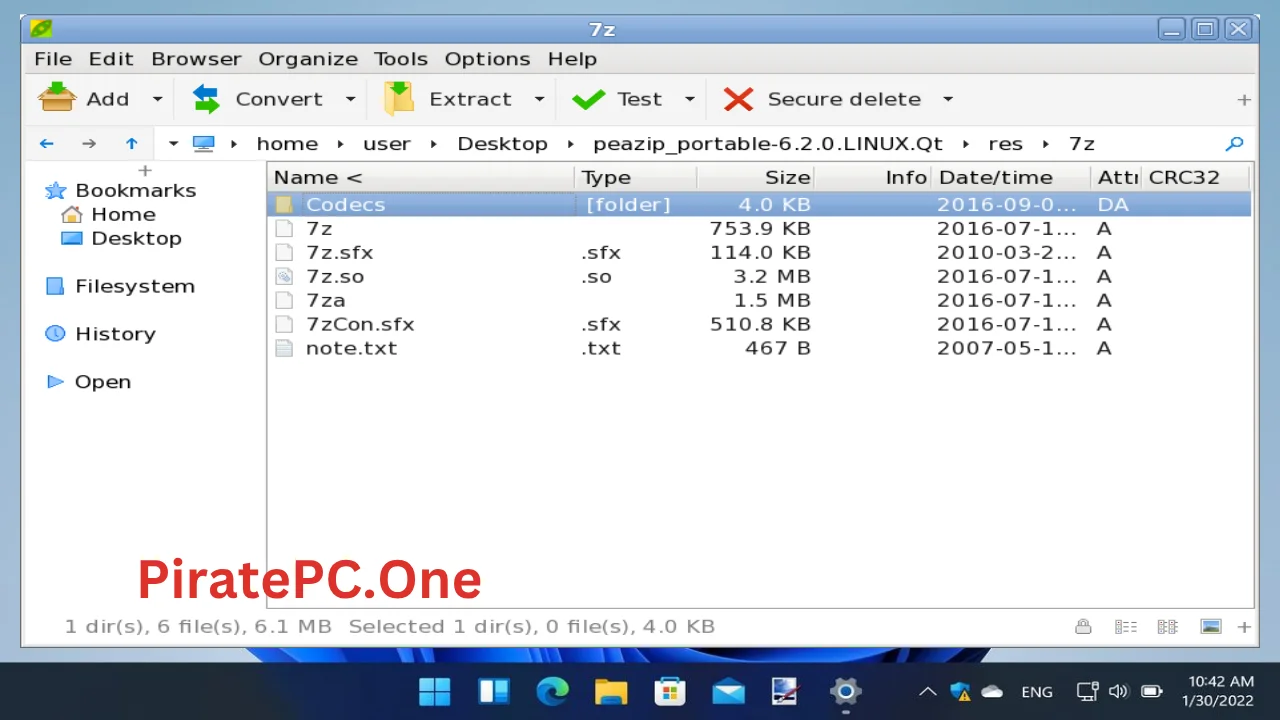Click the Extract toolbar icon

(399, 98)
